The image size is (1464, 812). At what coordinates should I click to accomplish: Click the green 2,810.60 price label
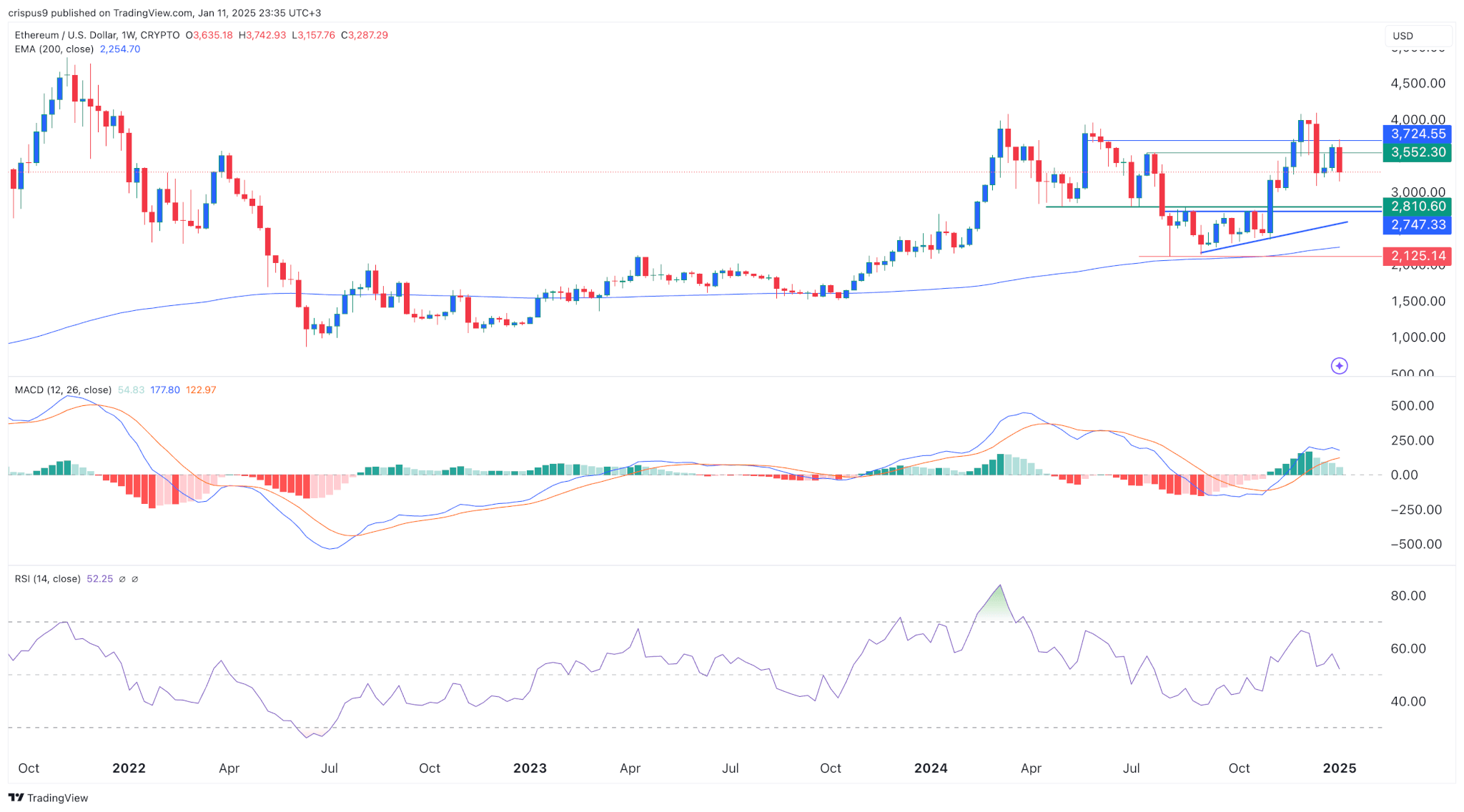tap(1418, 207)
